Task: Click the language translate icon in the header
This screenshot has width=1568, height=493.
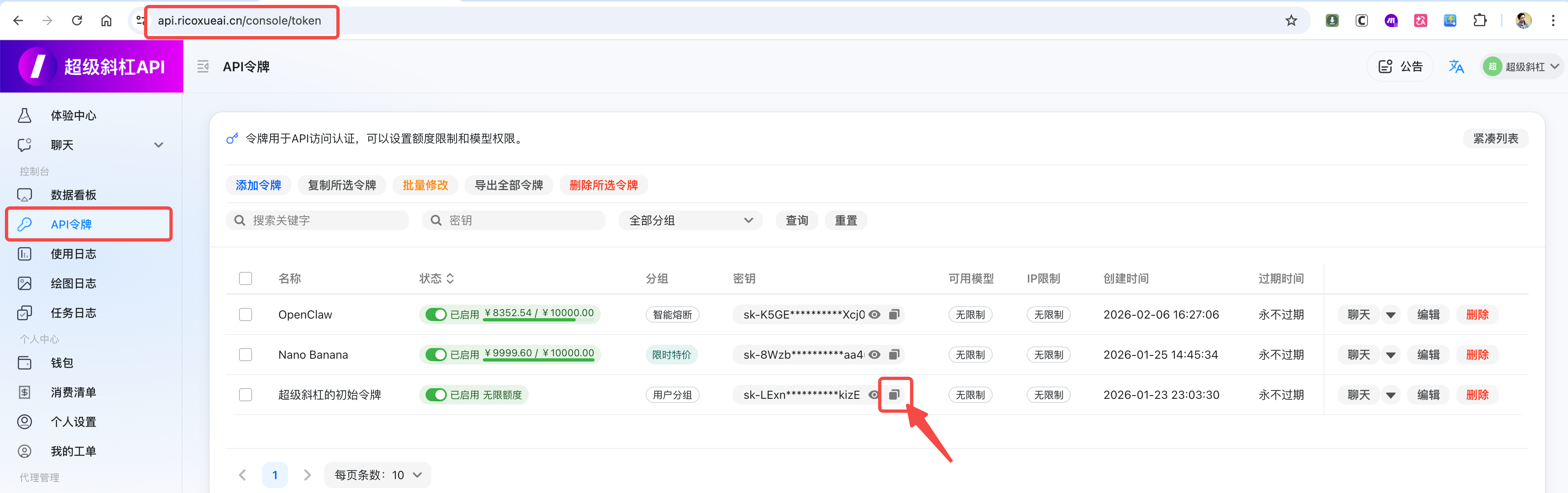Action: tap(1456, 66)
